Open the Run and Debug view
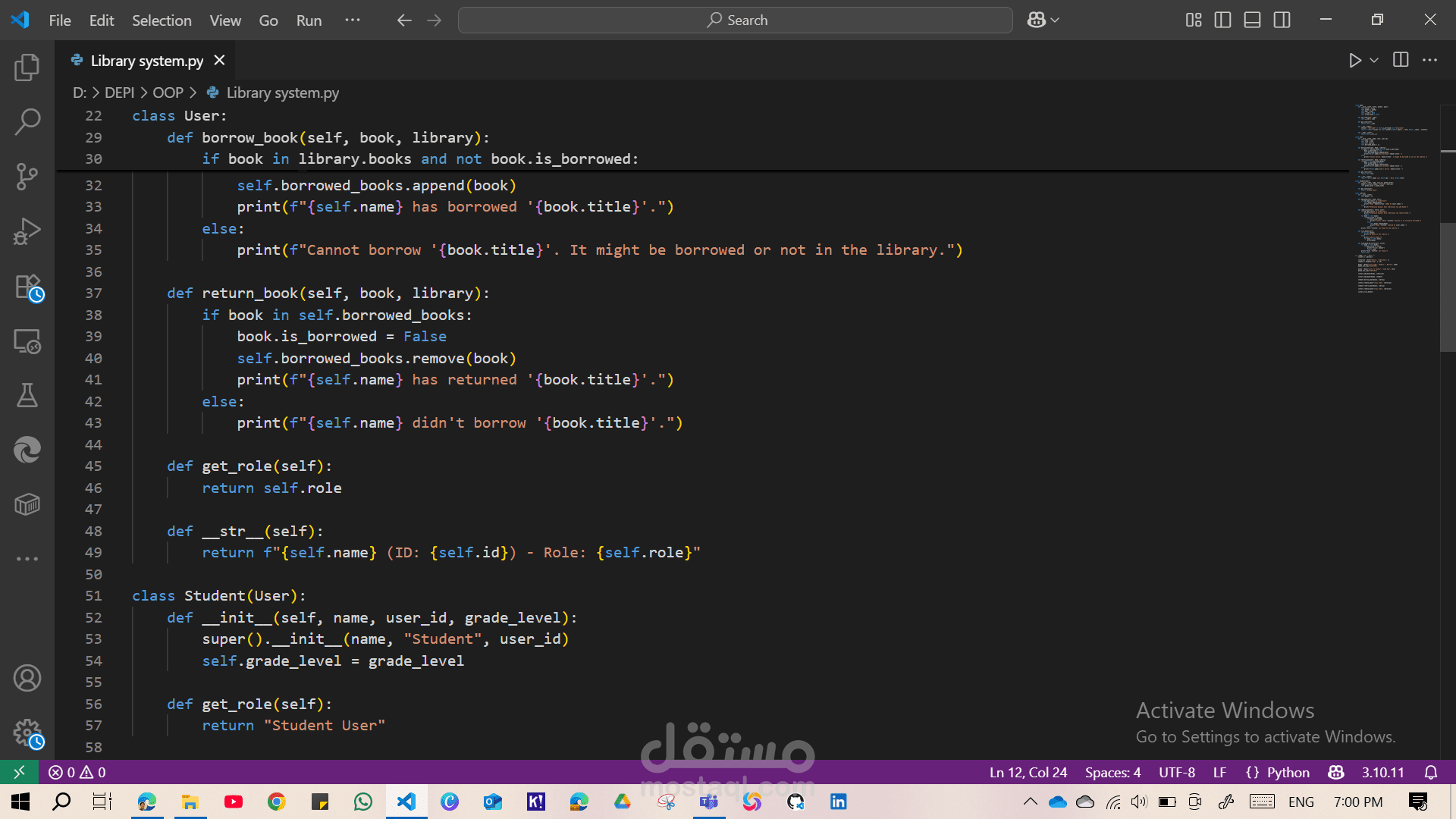Image resolution: width=1456 pixels, height=819 pixels. click(x=27, y=231)
